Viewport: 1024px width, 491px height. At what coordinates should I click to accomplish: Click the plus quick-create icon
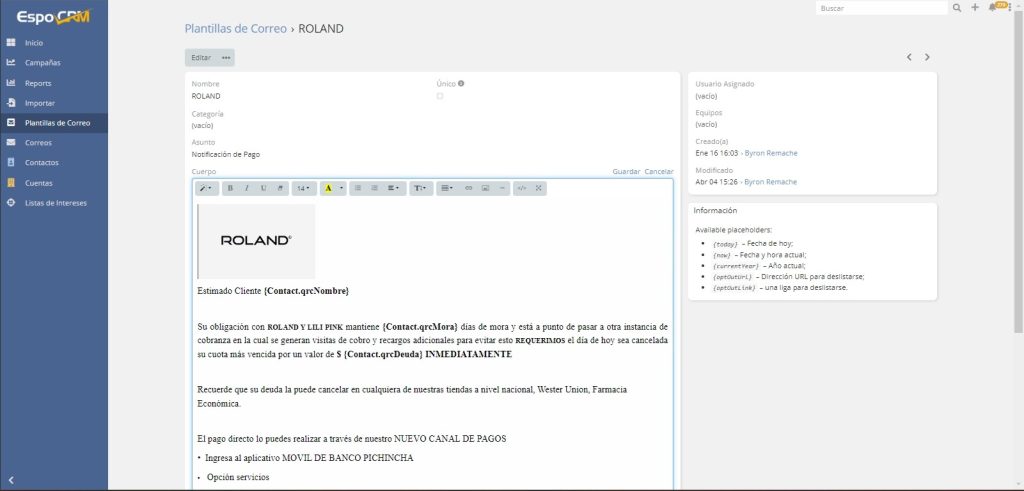click(975, 8)
